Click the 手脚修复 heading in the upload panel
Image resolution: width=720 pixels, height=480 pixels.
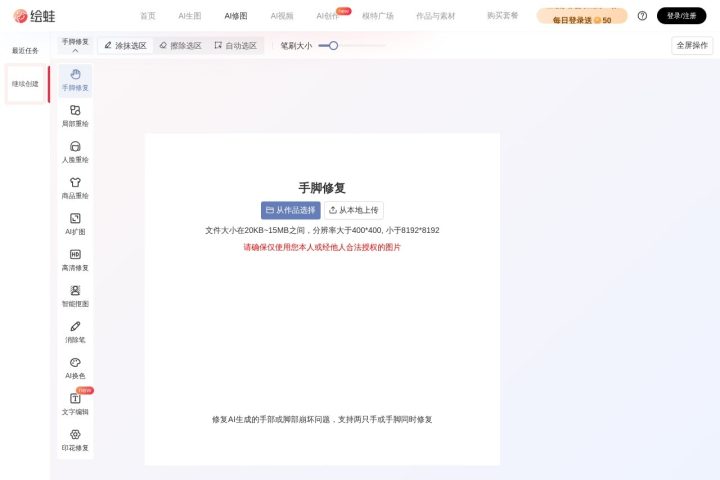(x=322, y=188)
